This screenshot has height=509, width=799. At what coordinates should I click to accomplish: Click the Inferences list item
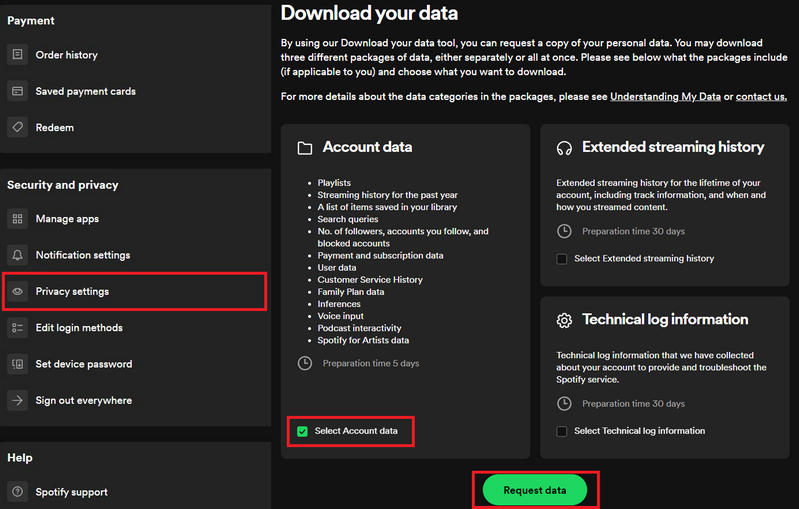[339, 304]
